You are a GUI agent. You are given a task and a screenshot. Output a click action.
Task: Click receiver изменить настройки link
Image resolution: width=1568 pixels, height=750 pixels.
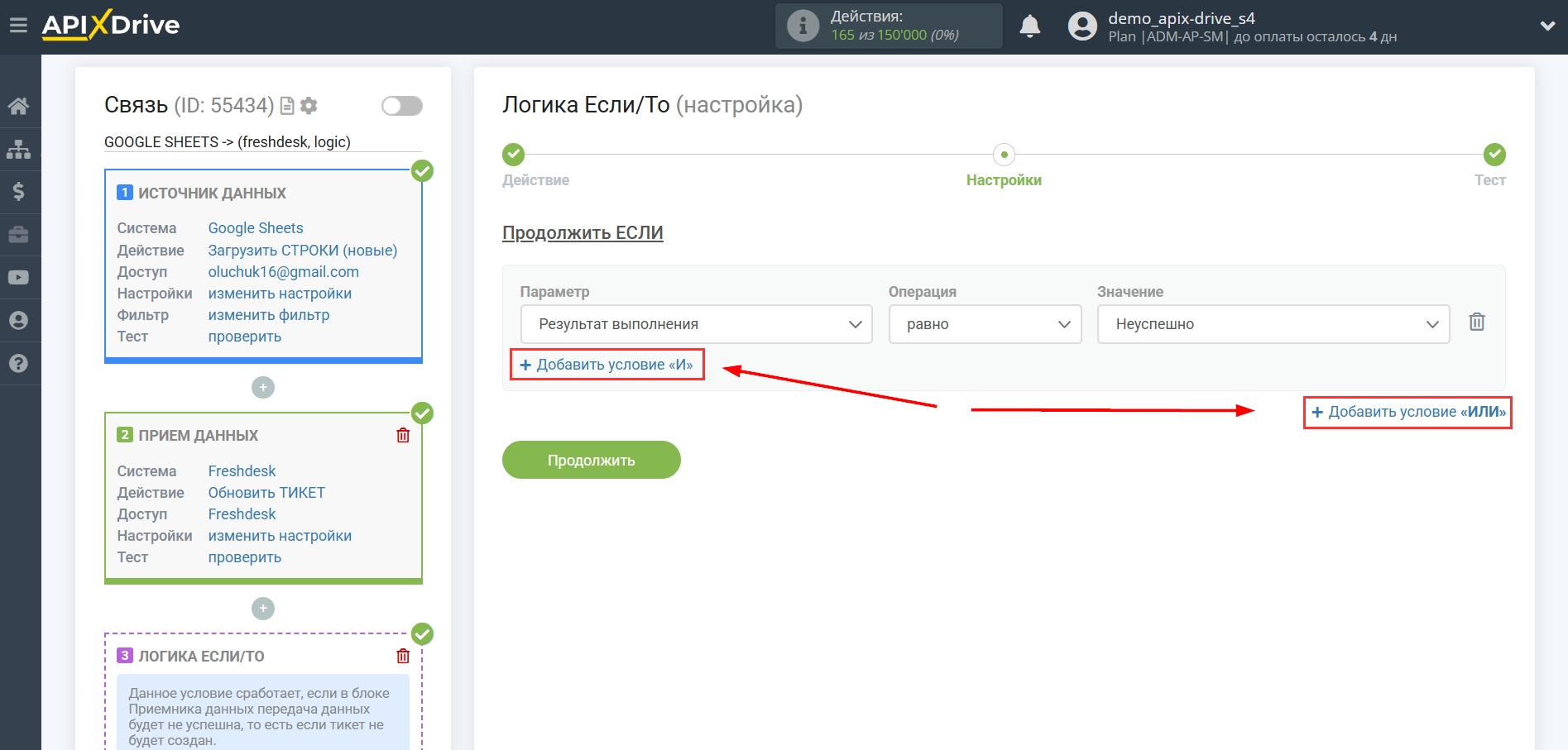(280, 536)
